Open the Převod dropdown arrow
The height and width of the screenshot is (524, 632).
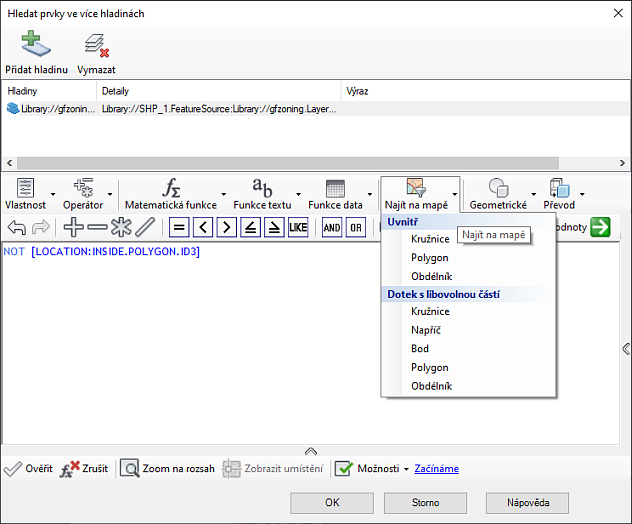click(582, 194)
